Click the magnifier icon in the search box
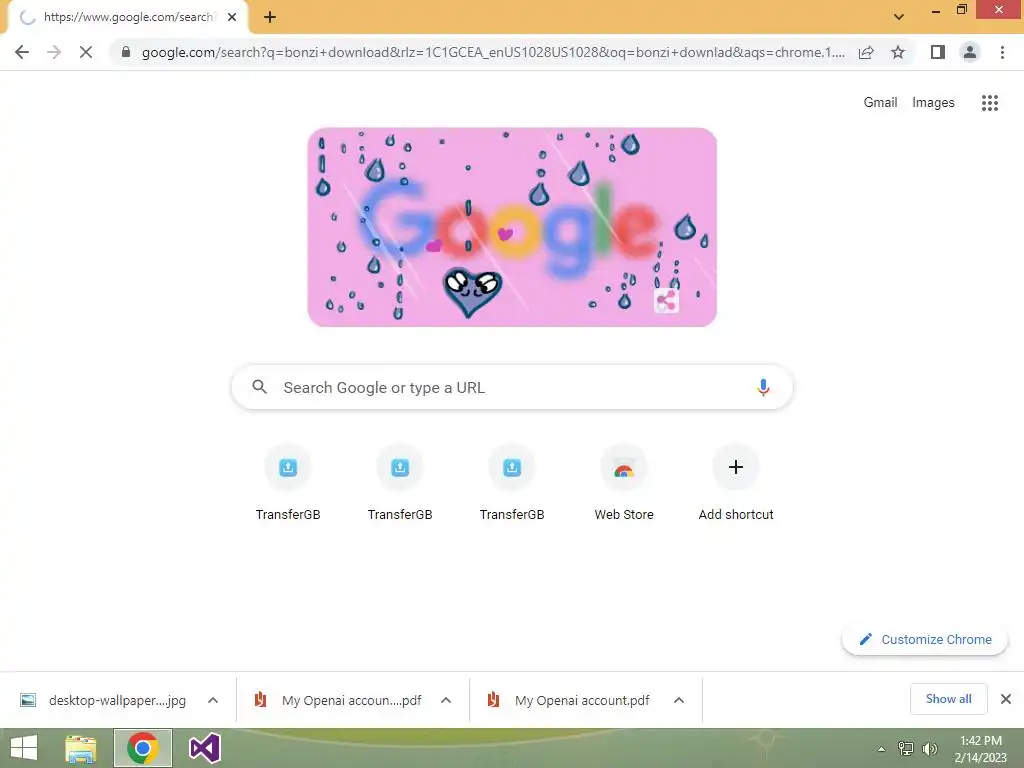1024x768 pixels. click(259, 387)
